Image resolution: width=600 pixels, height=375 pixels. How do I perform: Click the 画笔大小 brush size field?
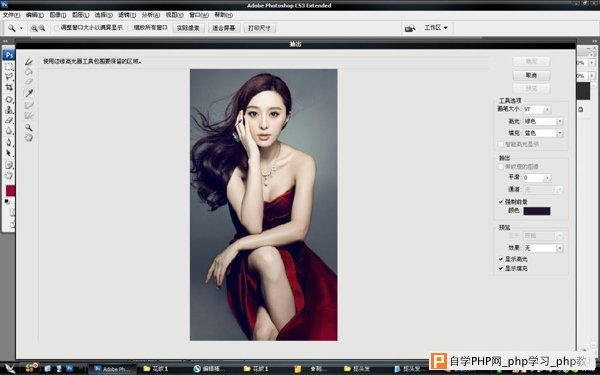pyautogui.click(x=533, y=109)
